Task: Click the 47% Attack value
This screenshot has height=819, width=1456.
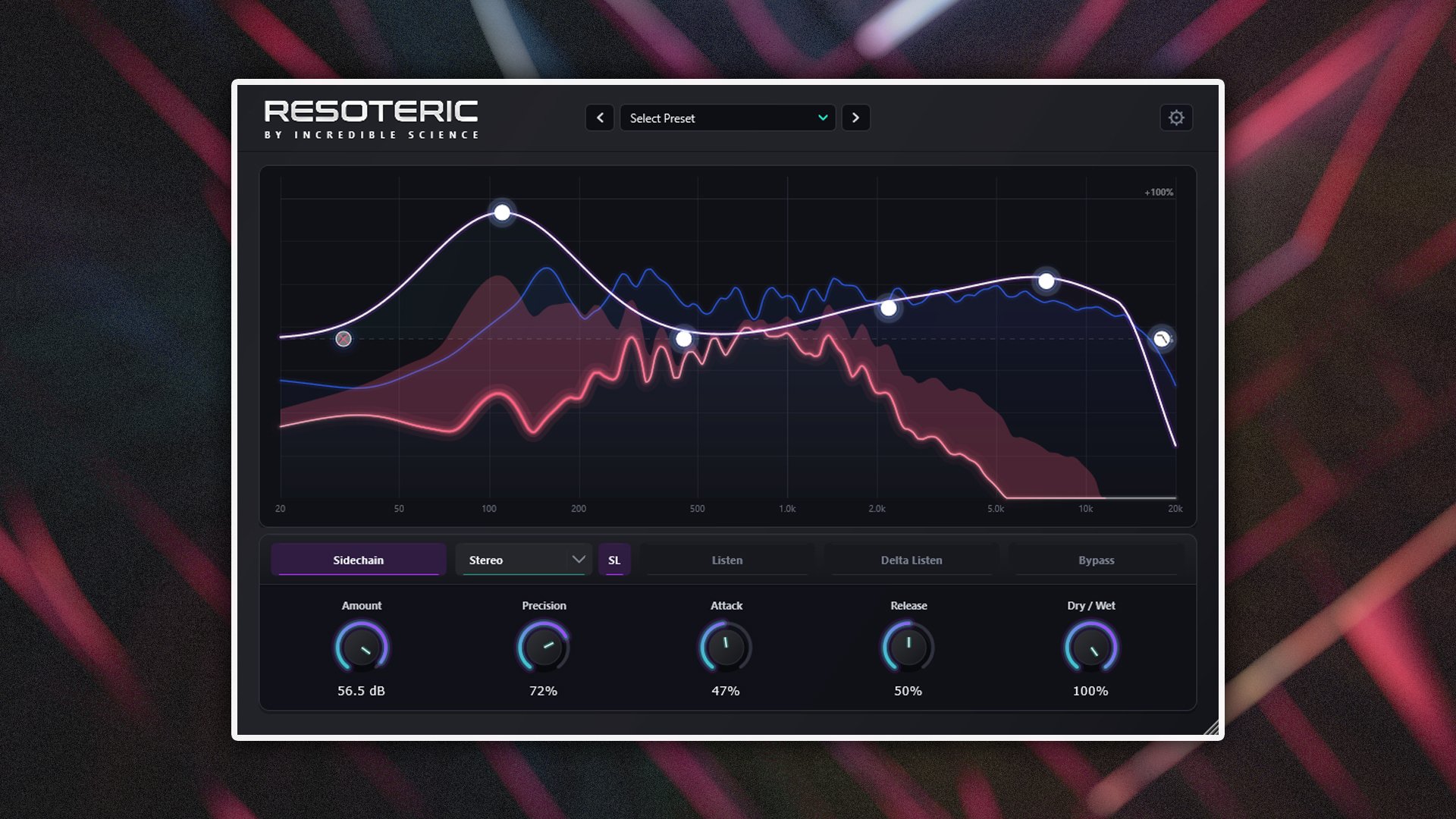Action: (726, 691)
